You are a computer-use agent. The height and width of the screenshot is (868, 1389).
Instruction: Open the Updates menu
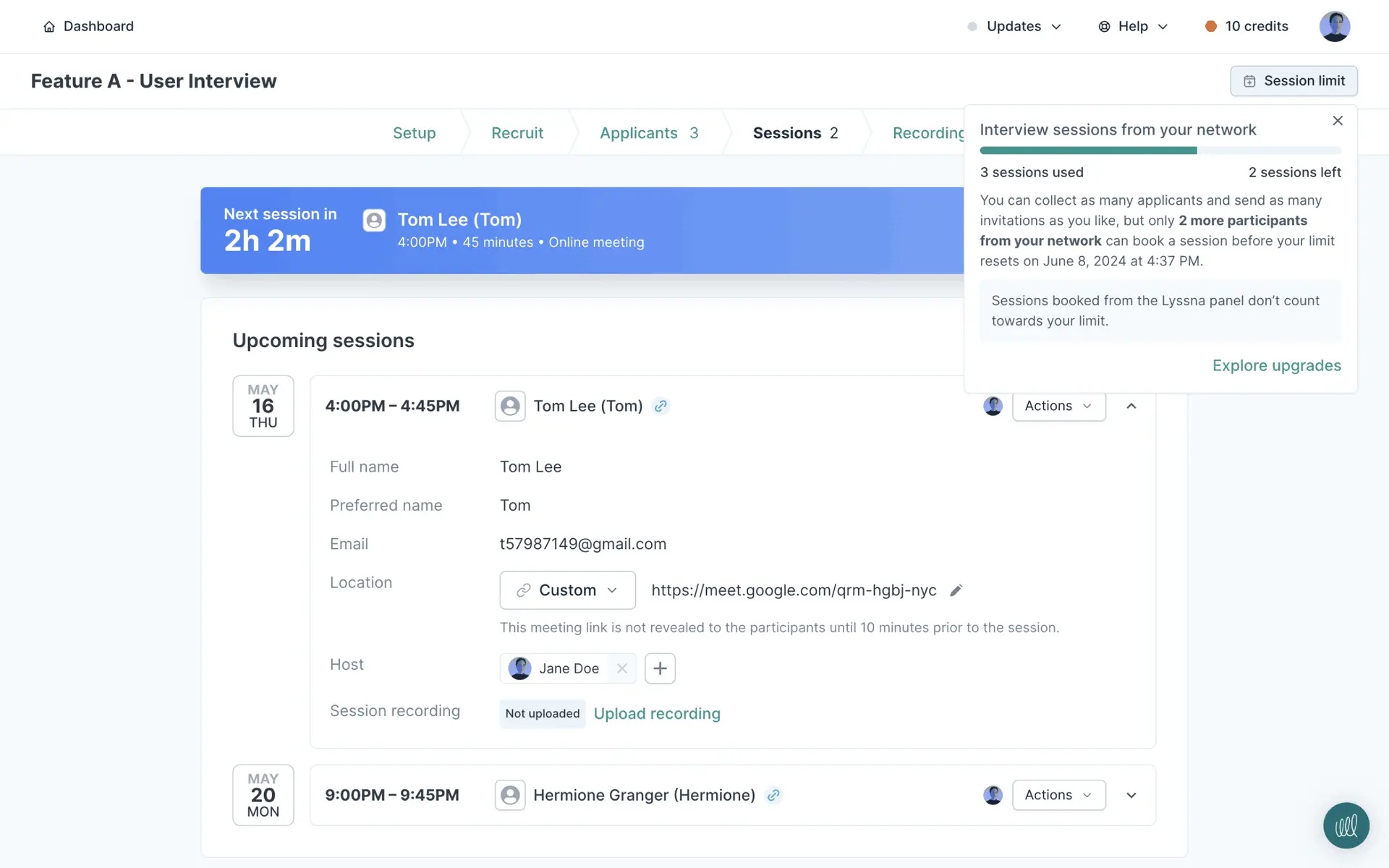1014,27
